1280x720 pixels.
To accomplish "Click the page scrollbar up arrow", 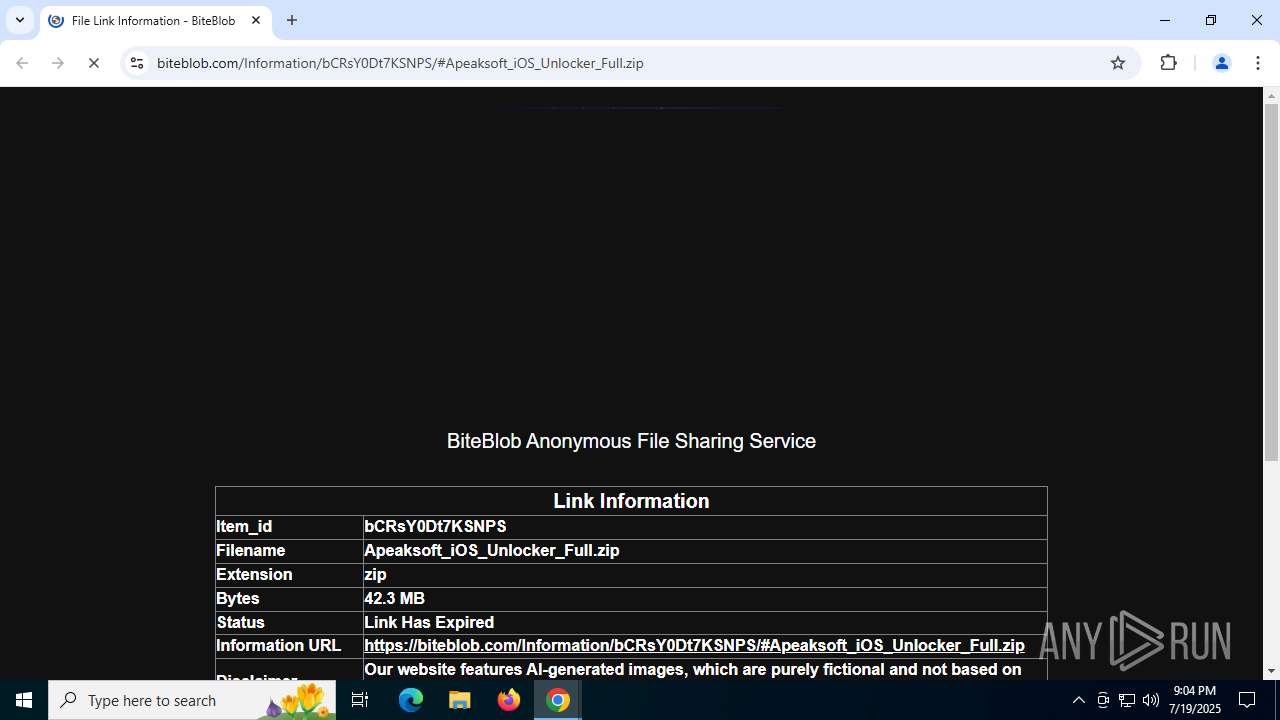I will tap(1271, 96).
